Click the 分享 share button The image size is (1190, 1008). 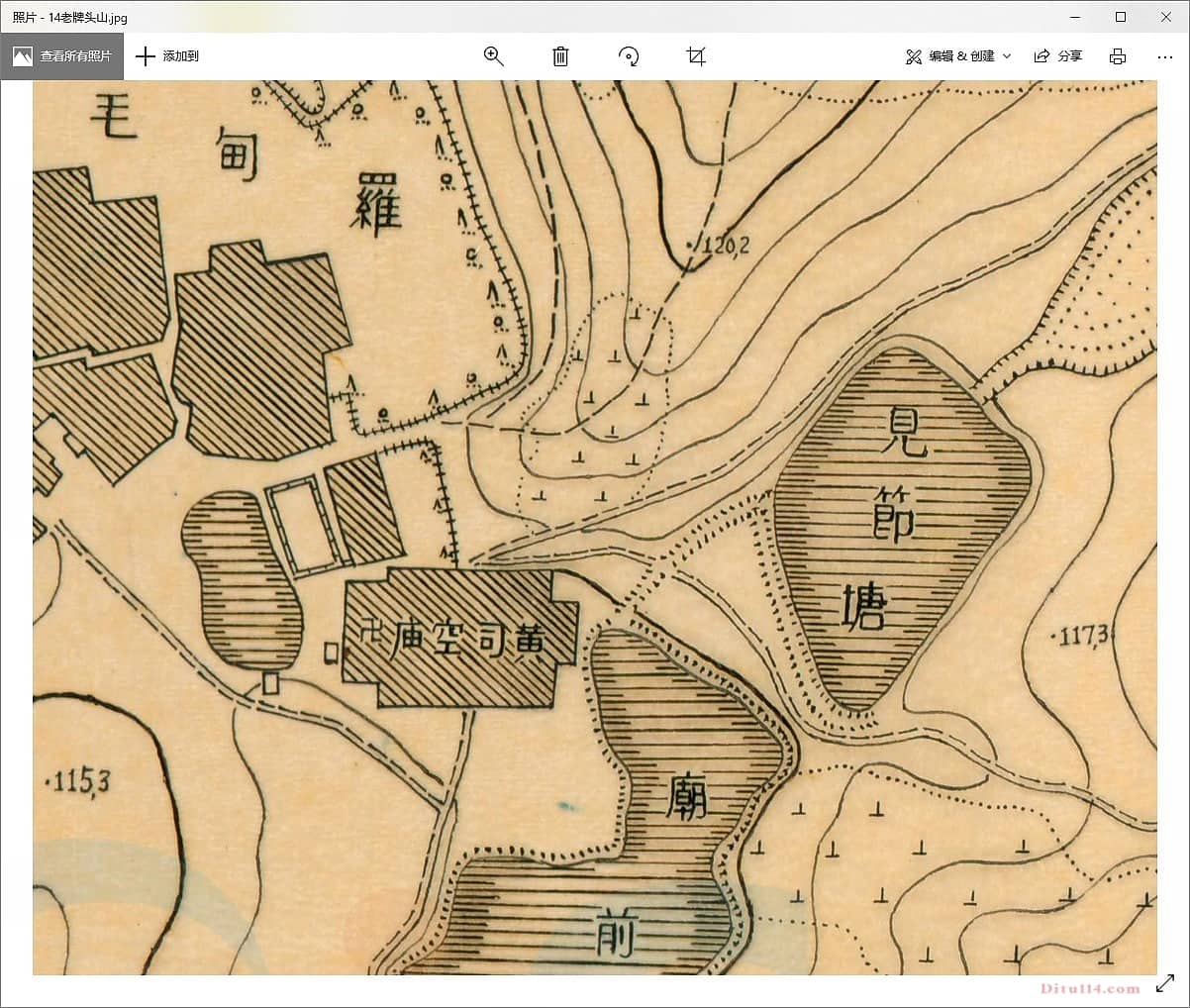(x=1057, y=56)
